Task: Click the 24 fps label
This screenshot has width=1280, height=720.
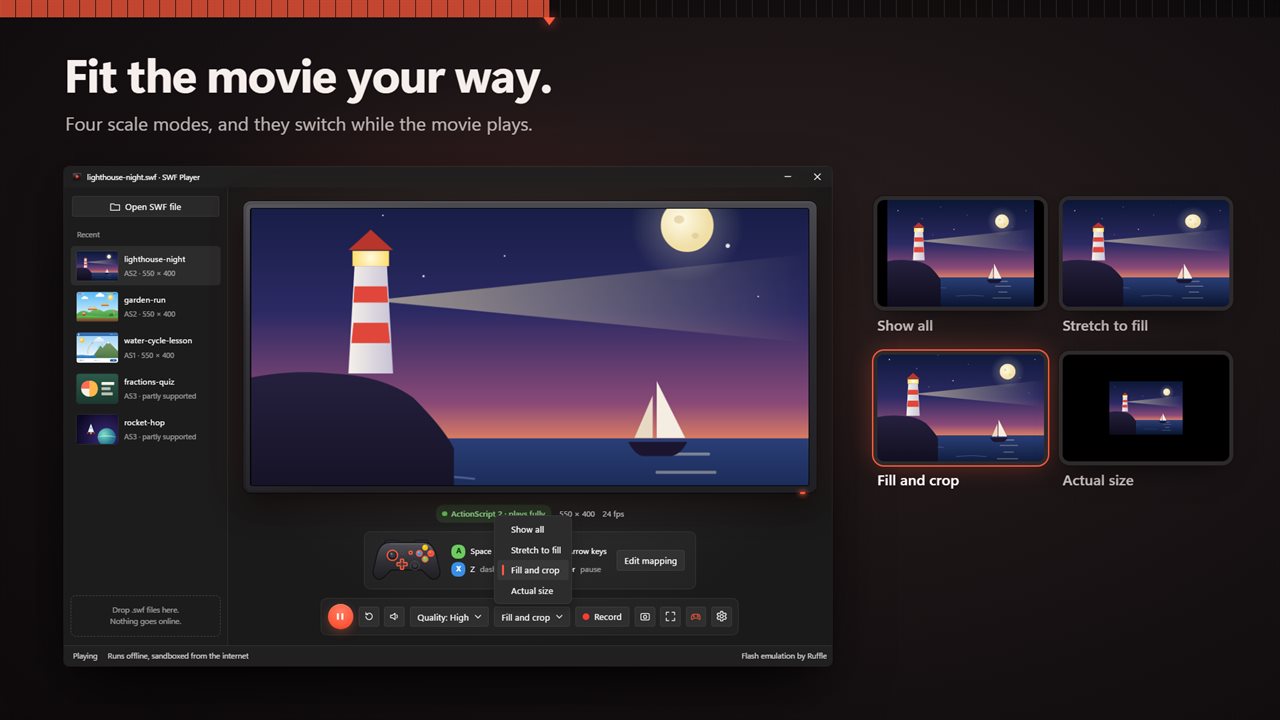Action: point(613,514)
